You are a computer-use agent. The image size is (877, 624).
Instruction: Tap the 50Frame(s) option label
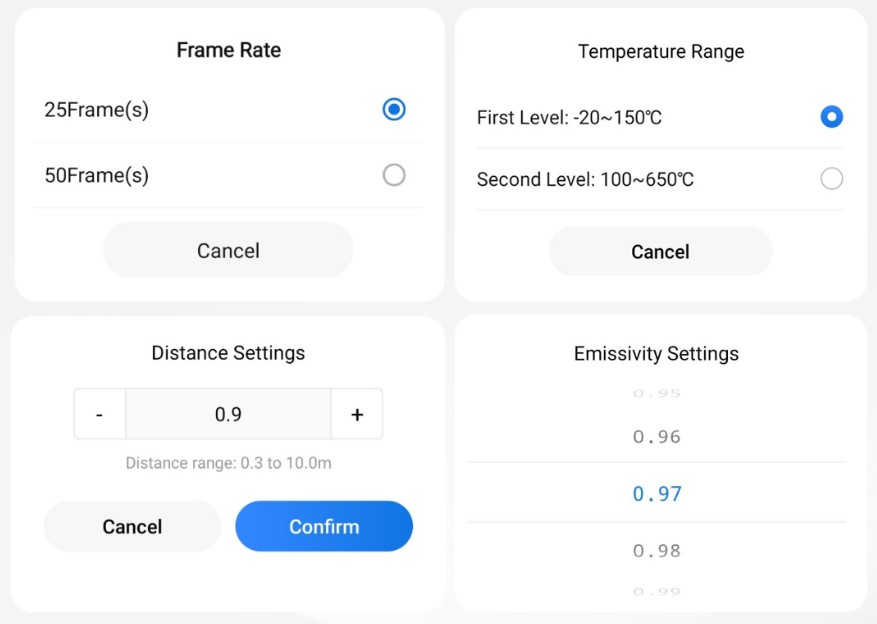pyautogui.click(x=97, y=175)
